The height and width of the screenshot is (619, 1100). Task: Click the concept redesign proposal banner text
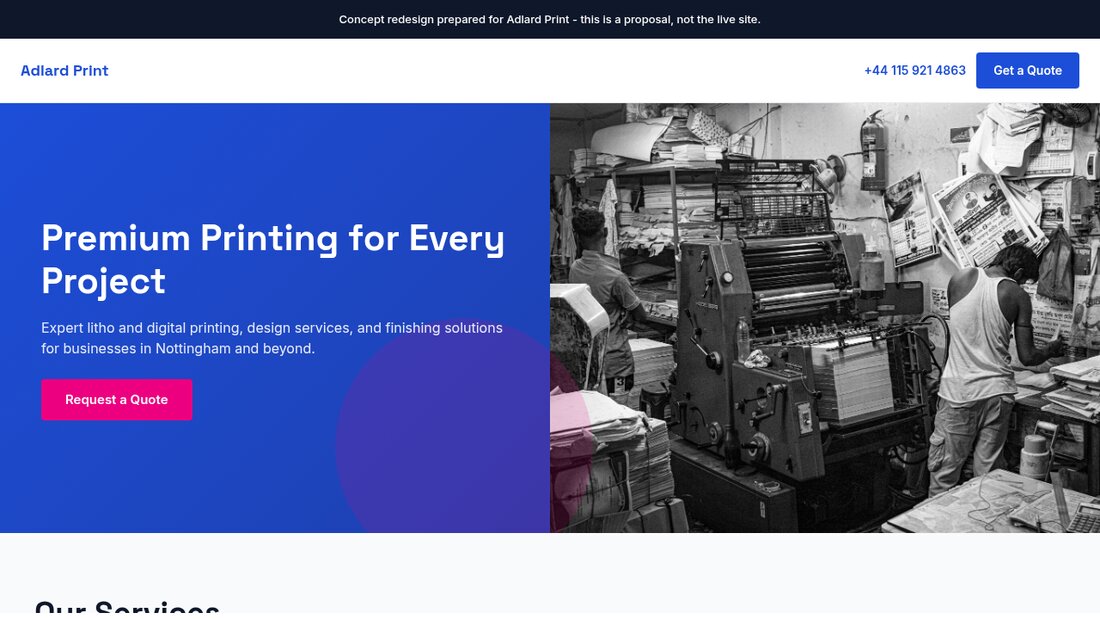coord(549,19)
